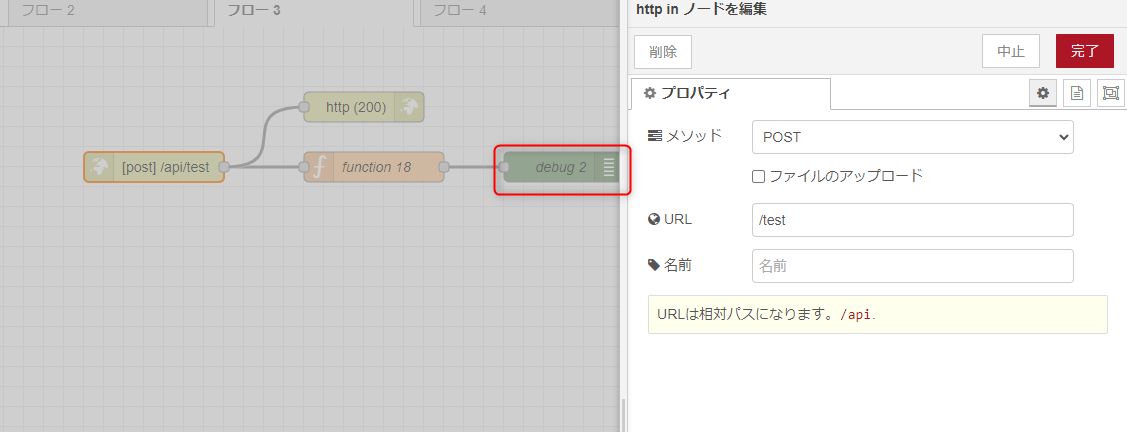Select the プロパティ tab

[730, 93]
